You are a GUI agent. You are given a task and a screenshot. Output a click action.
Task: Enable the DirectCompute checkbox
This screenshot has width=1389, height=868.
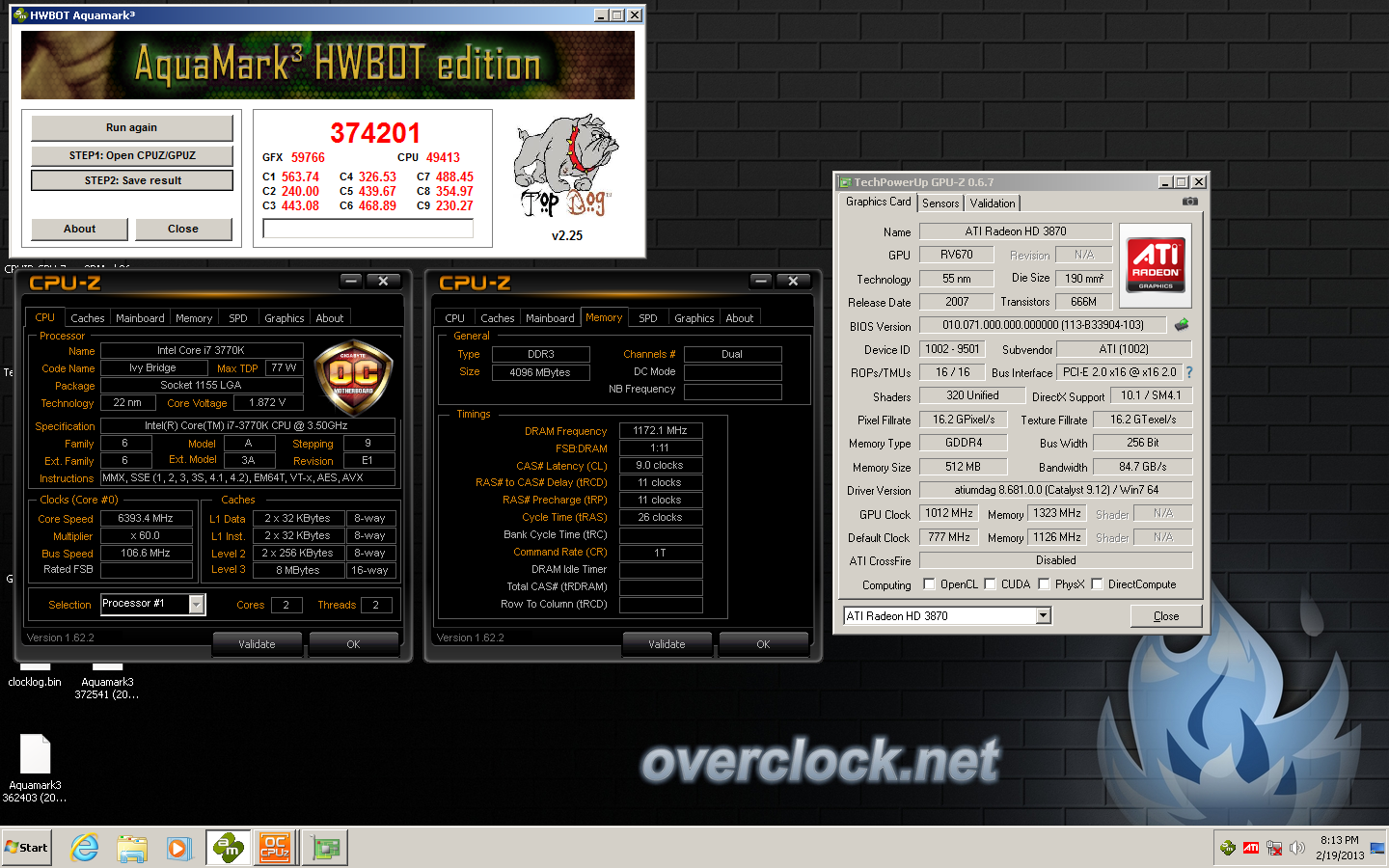(x=1097, y=583)
